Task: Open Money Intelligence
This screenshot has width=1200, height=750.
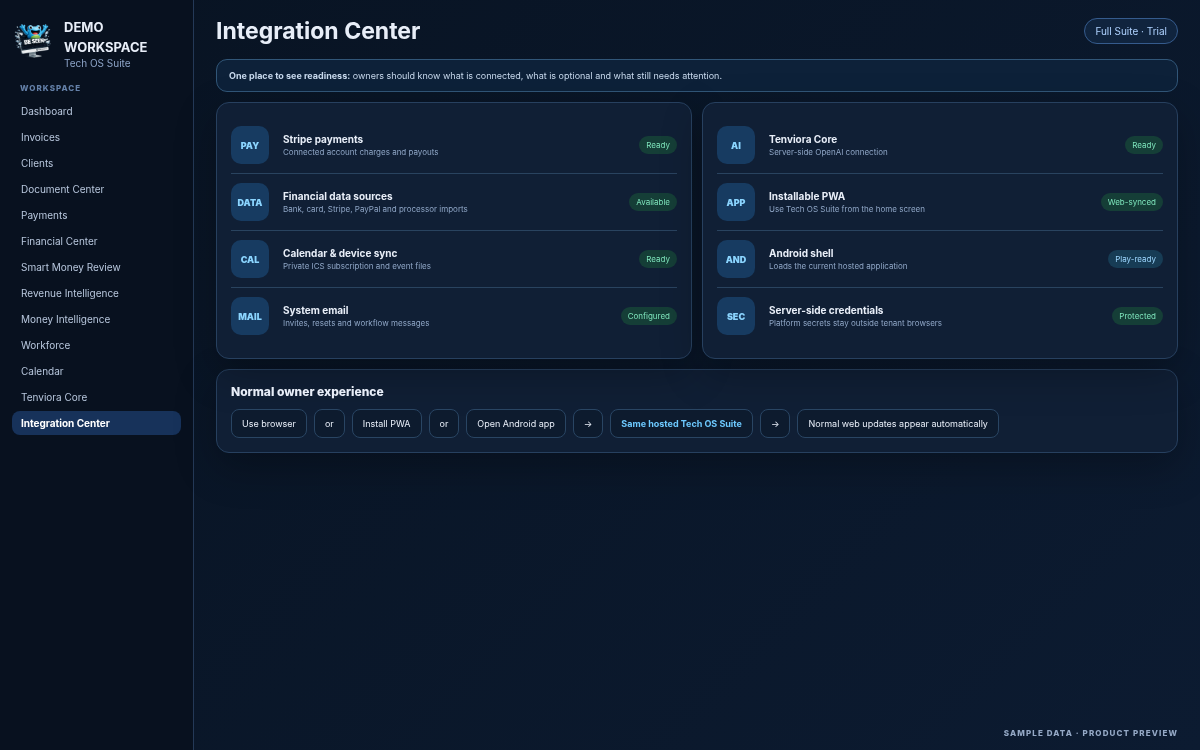Action: [96, 319]
